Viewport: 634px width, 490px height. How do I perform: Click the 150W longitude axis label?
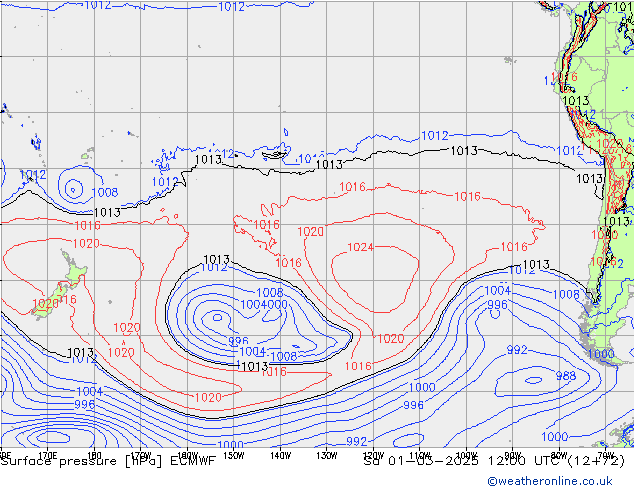point(234,456)
